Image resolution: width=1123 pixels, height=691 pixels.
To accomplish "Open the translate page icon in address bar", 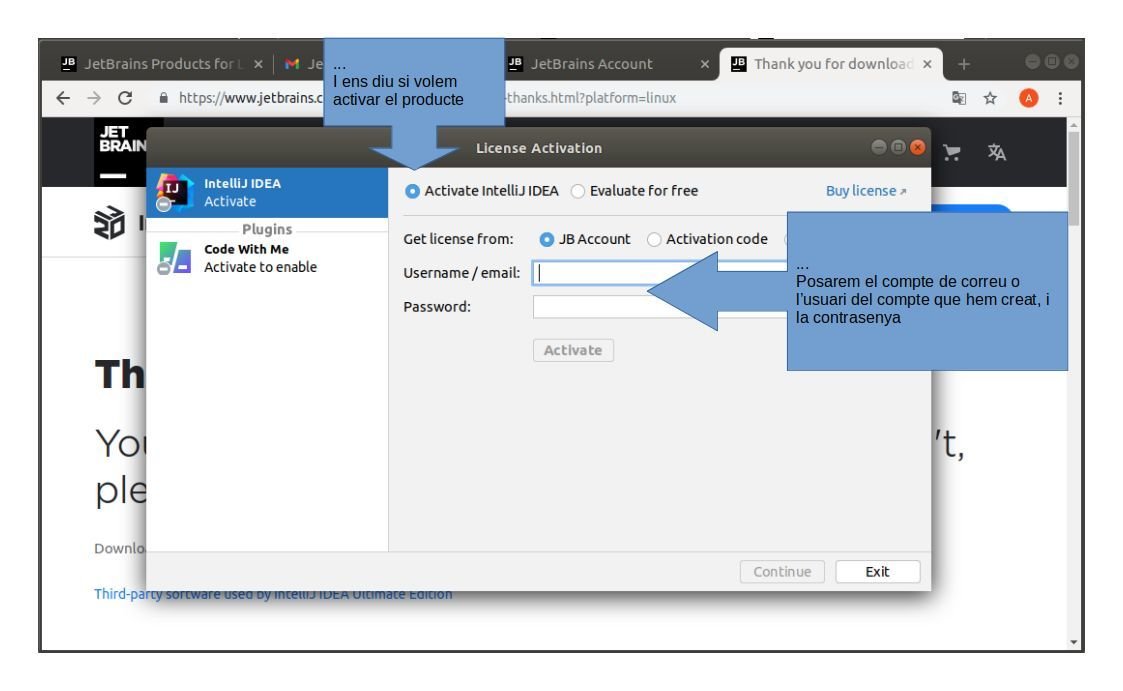I will (958, 98).
